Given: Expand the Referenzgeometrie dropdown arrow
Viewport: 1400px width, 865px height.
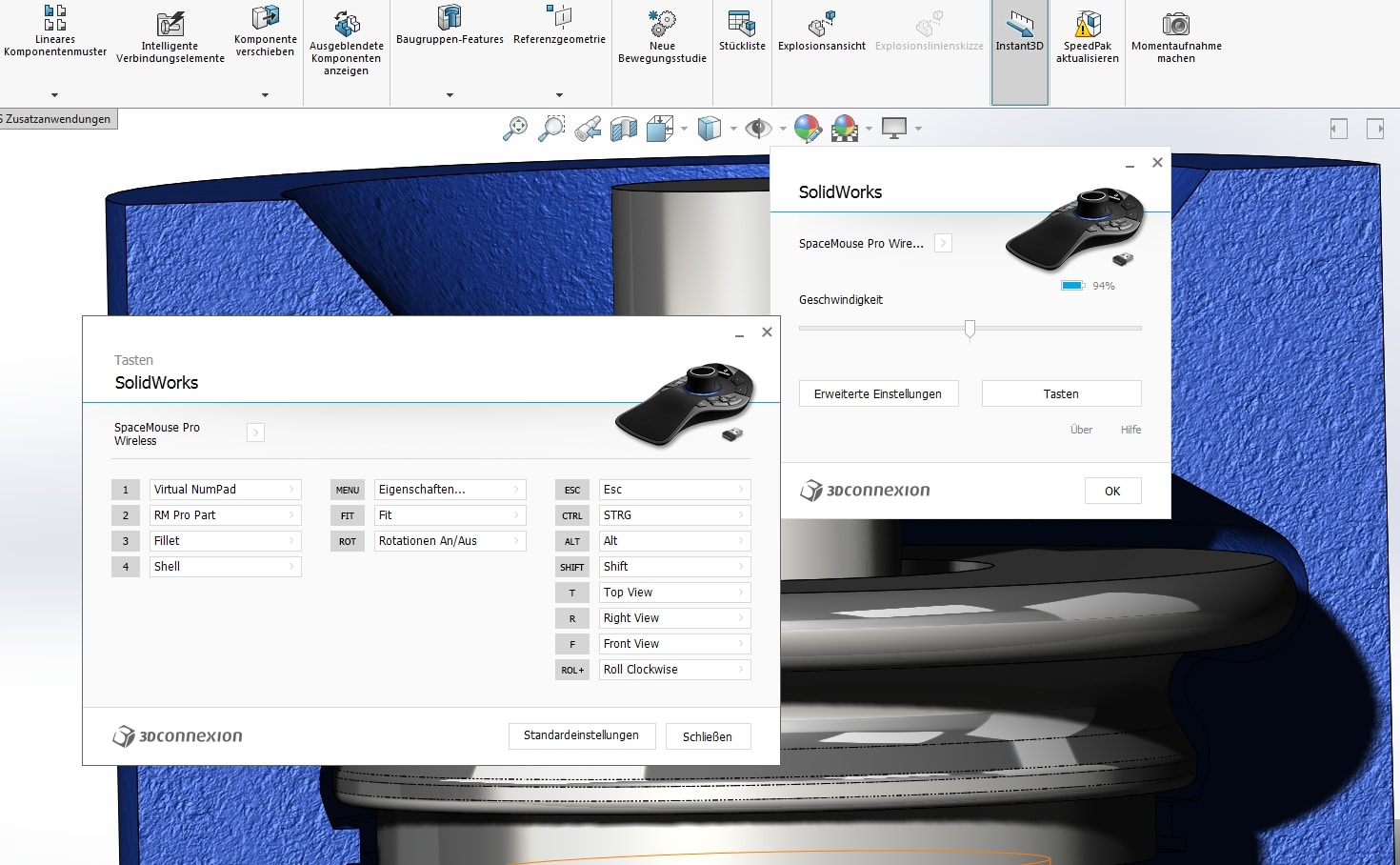Looking at the screenshot, I should tap(559, 95).
